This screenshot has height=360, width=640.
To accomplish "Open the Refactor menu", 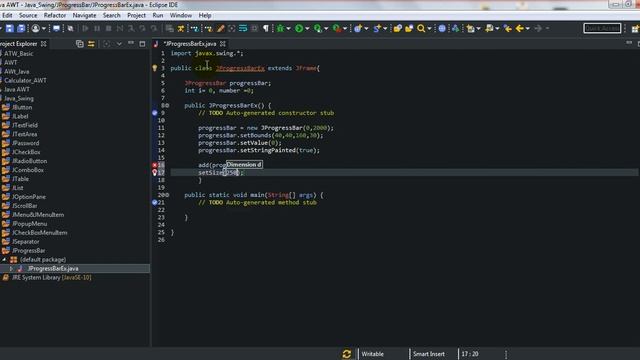I will [55, 16].
